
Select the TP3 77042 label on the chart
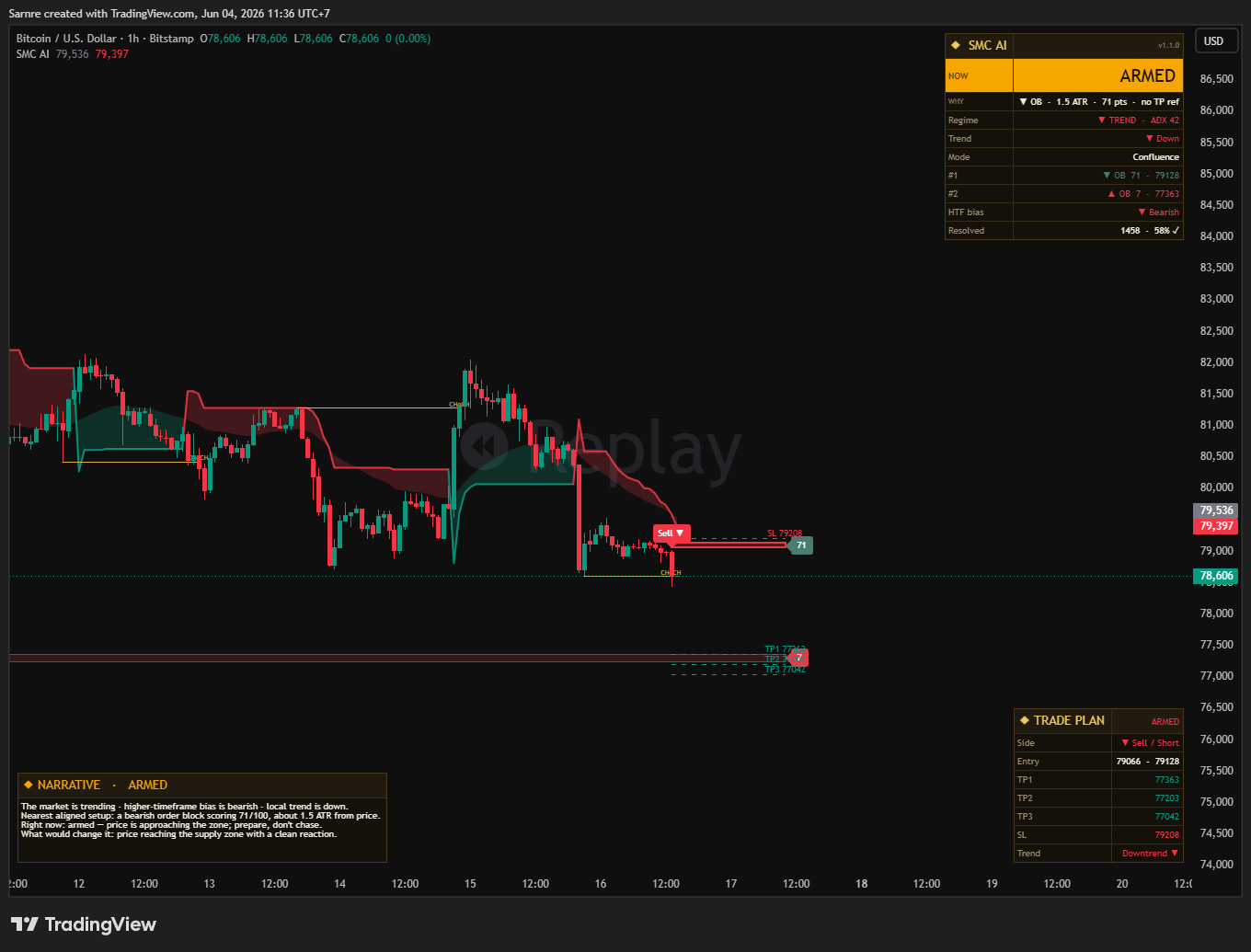(785, 670)
